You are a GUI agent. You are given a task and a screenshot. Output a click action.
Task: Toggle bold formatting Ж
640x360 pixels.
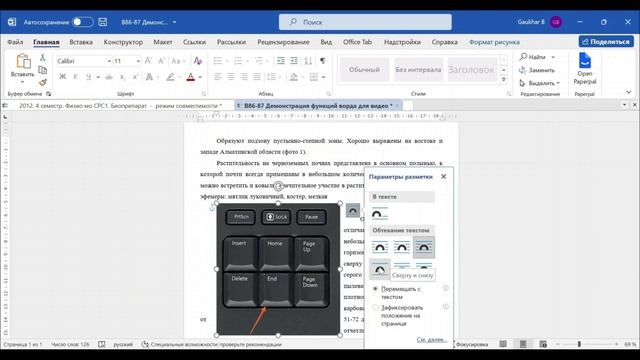pos(62,77)
